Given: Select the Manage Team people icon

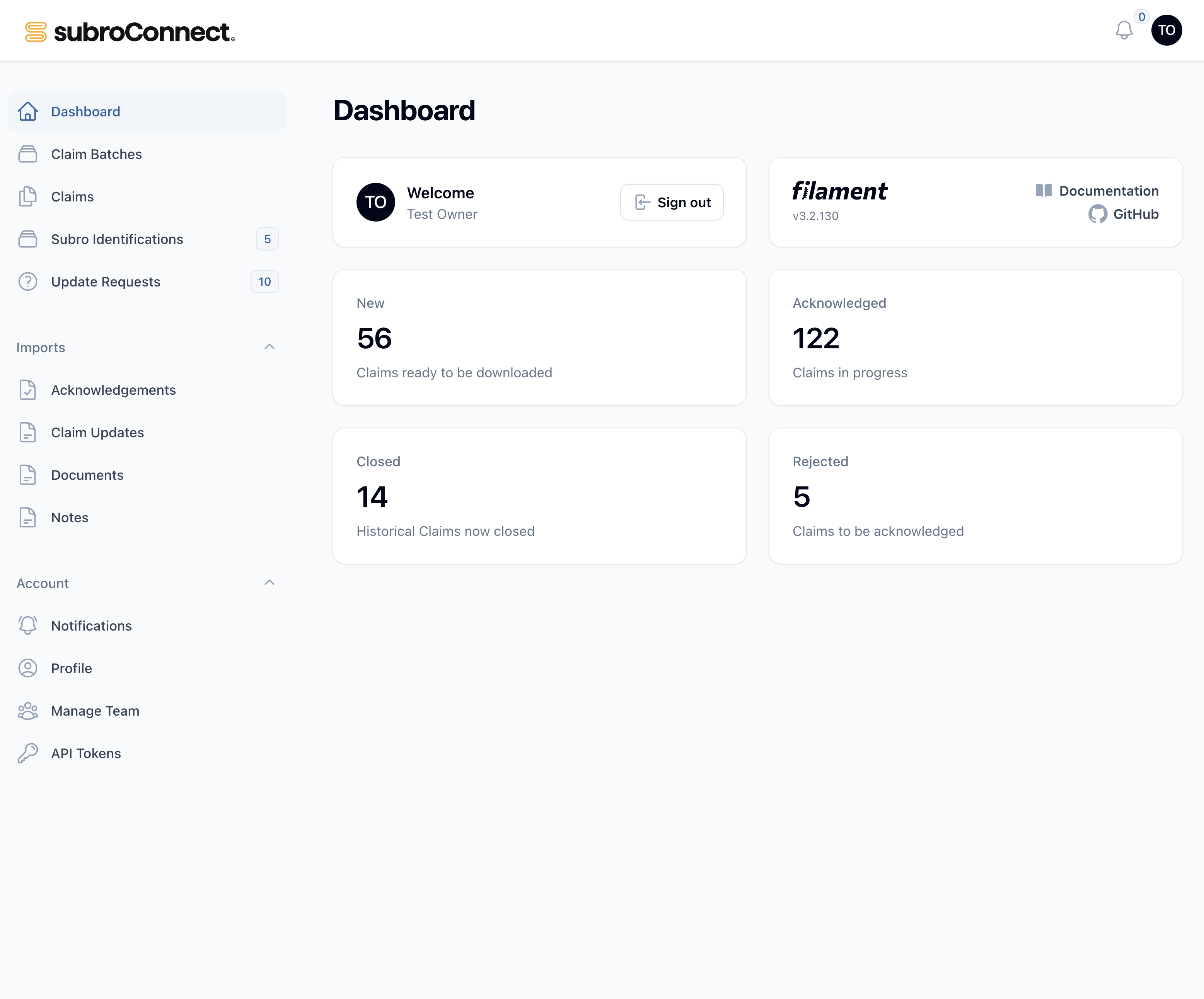Looking at the screenshot, I should point(28,711).
